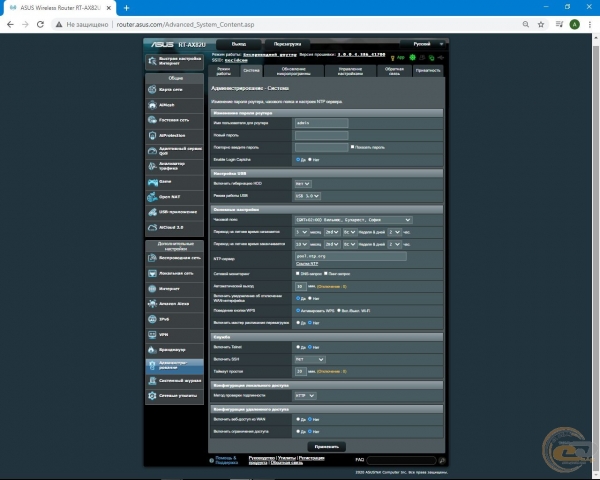The width and height of the screenshot is (600, 480).
Task: Select Да for reboot scheduler
Action: [298, 323]
